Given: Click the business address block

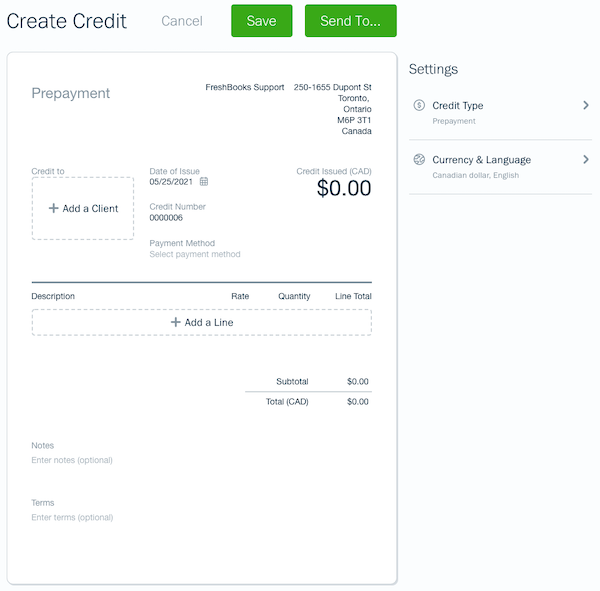Looking at the screenshot, I should (333, 109).
